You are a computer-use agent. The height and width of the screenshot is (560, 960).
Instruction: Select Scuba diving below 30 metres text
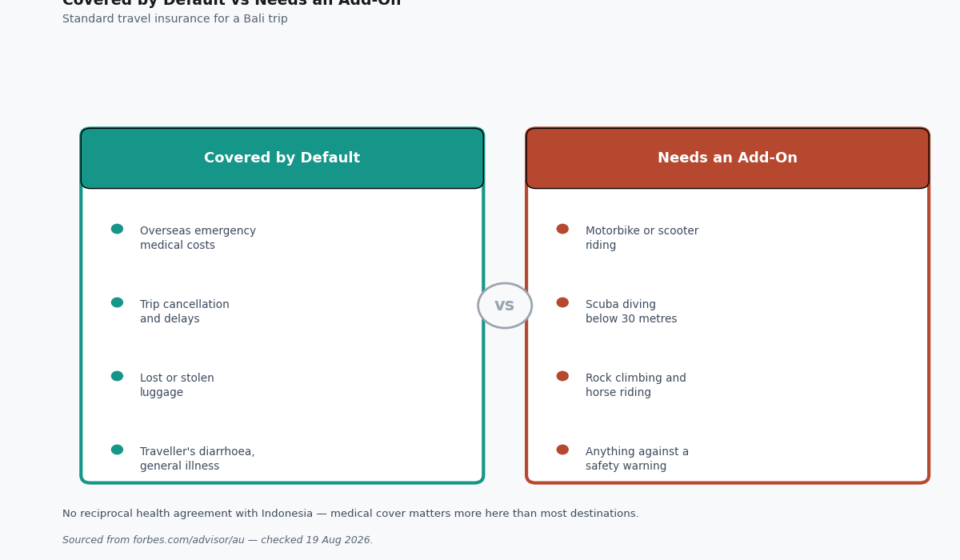631,311
